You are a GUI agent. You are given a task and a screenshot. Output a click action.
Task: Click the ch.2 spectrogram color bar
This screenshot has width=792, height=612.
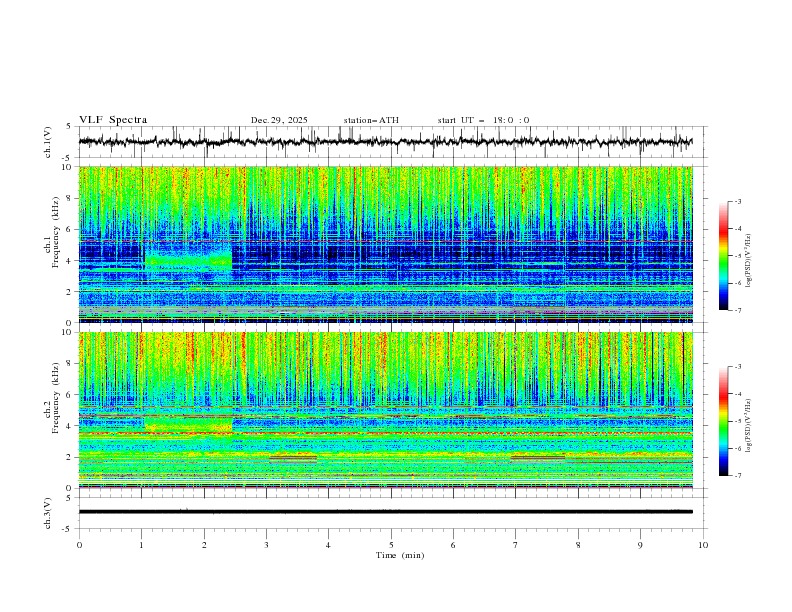click(723, 421)
